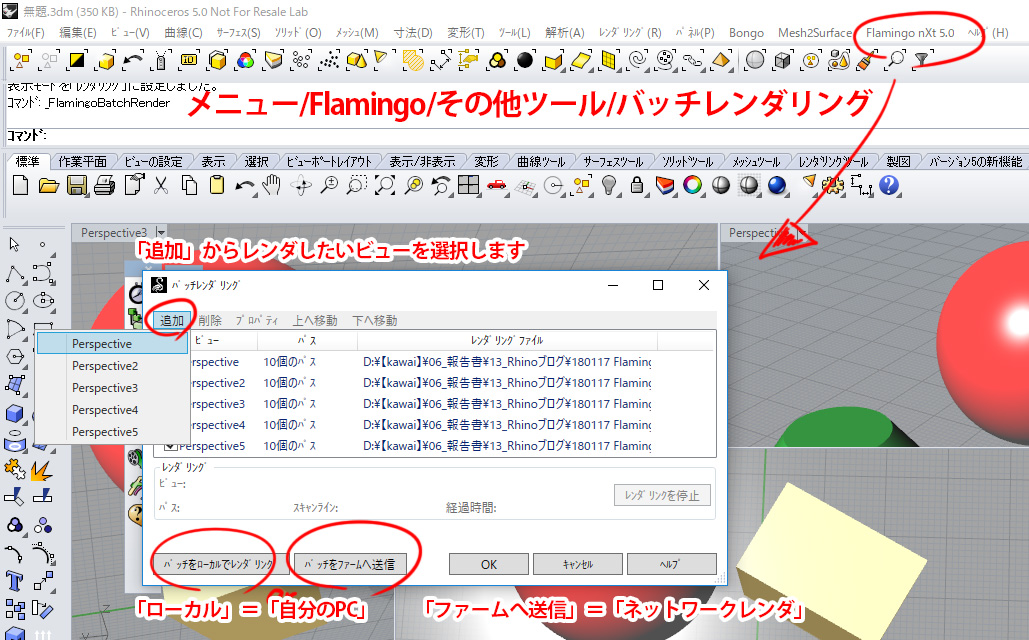Open options with the gear icon

[833, 186]
